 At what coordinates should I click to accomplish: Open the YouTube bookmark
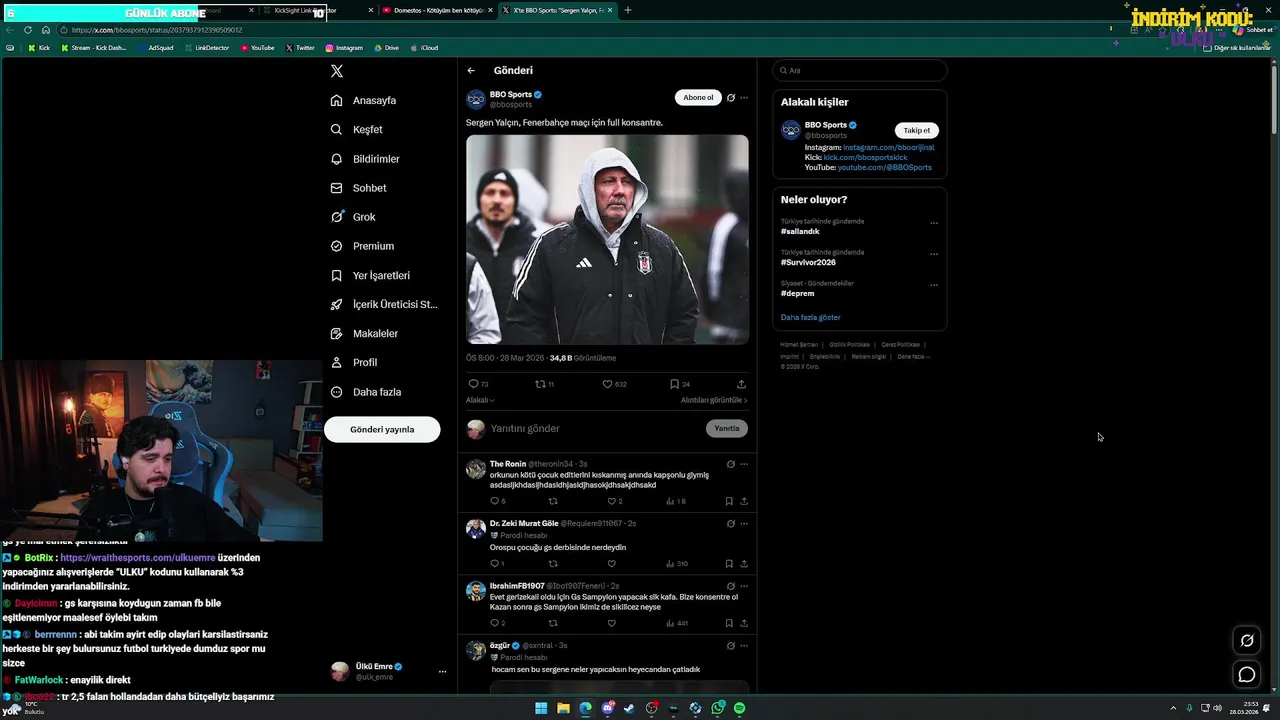[x=257, y=48]
